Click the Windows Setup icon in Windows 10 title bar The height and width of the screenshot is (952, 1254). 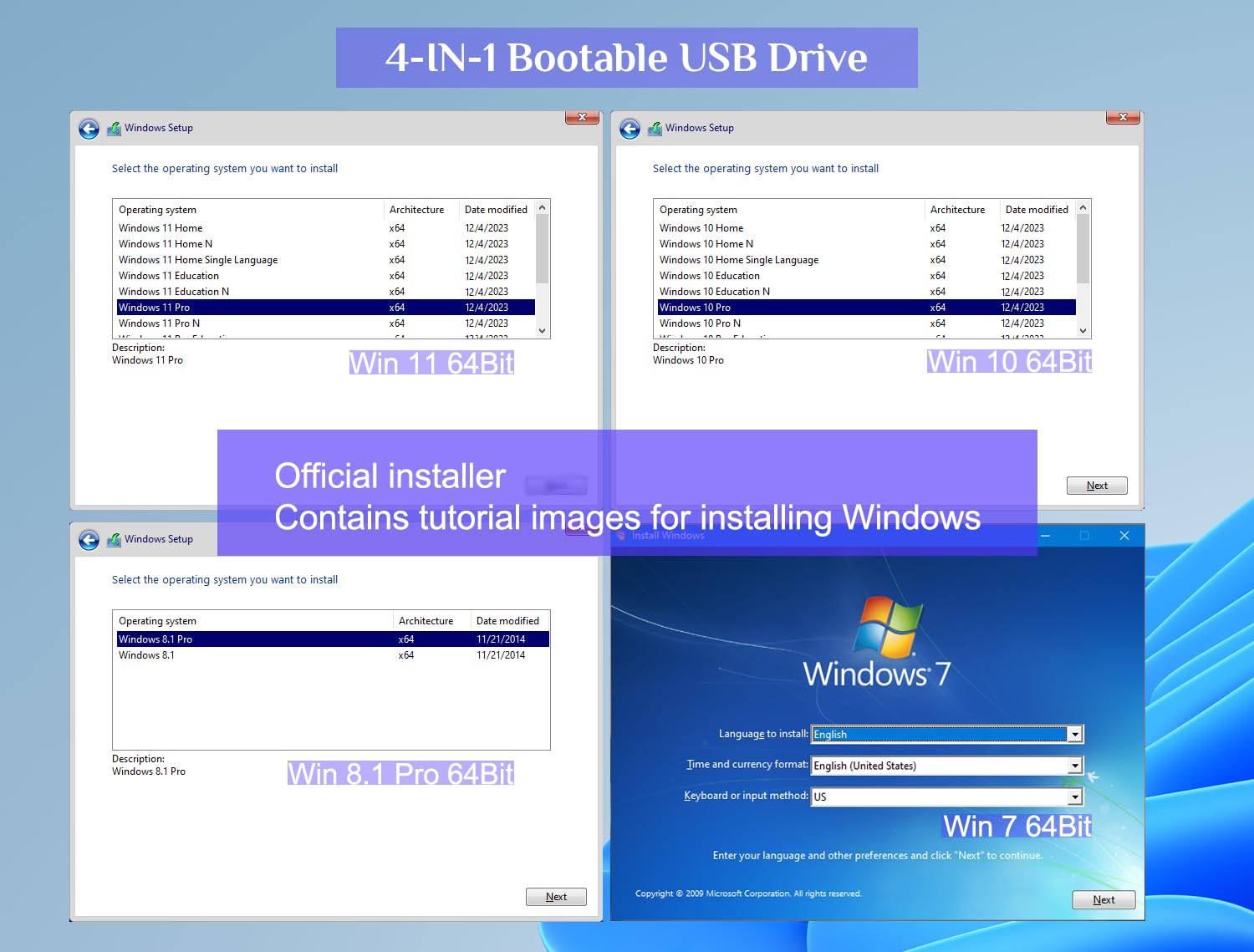pyautogui.click(x=655, y=128)
